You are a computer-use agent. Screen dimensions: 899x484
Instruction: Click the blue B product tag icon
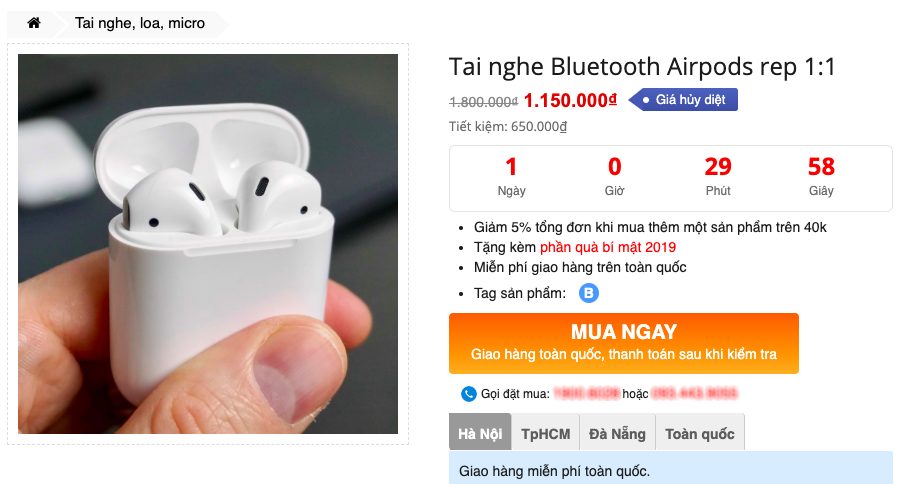(x=588, y=293)
